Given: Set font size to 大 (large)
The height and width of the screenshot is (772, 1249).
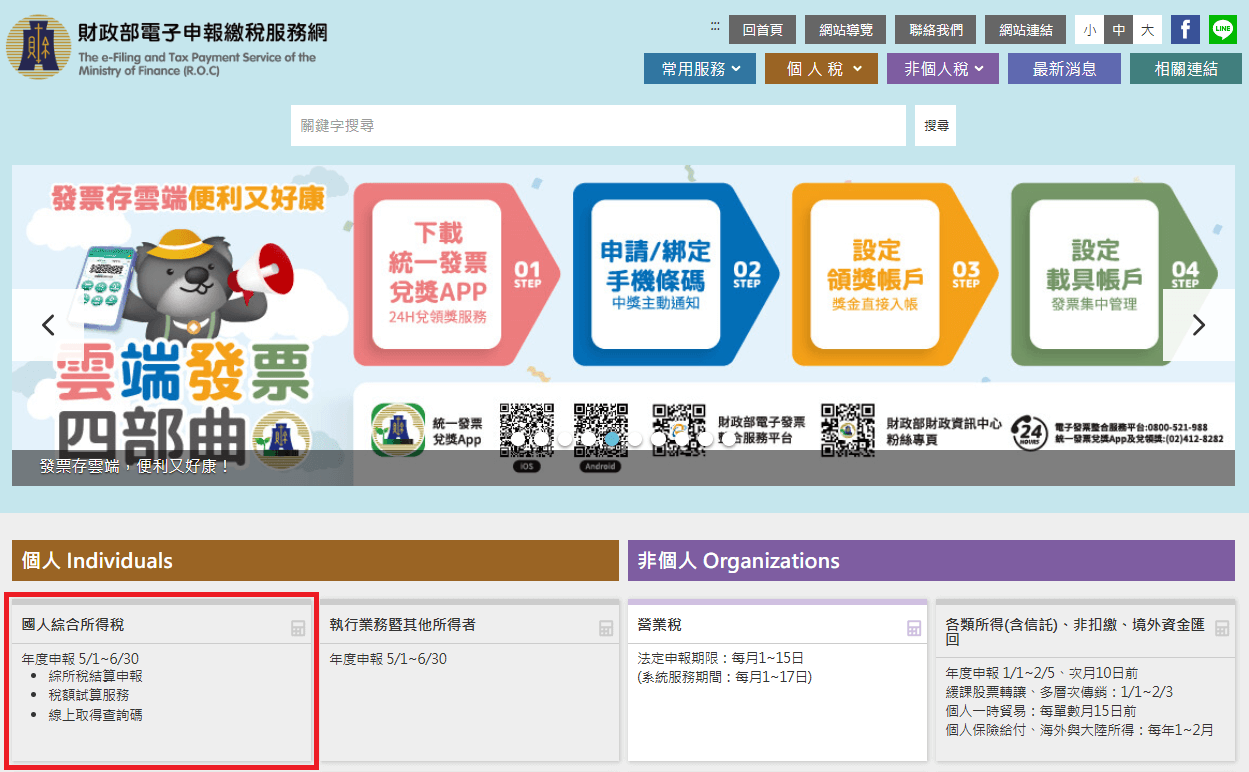Looking at the screenshot, I should point(1148,30).
